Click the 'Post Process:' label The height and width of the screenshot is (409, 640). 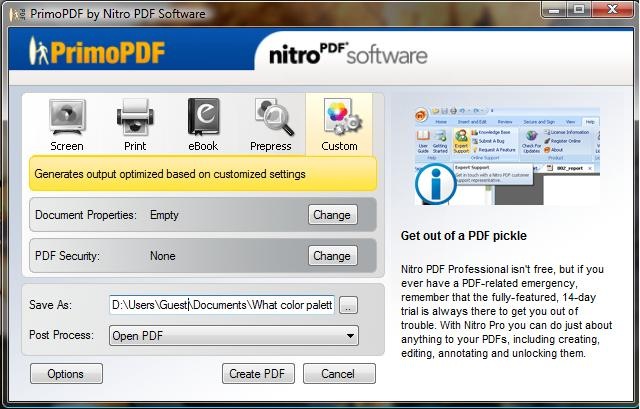[x=61, y=335]
